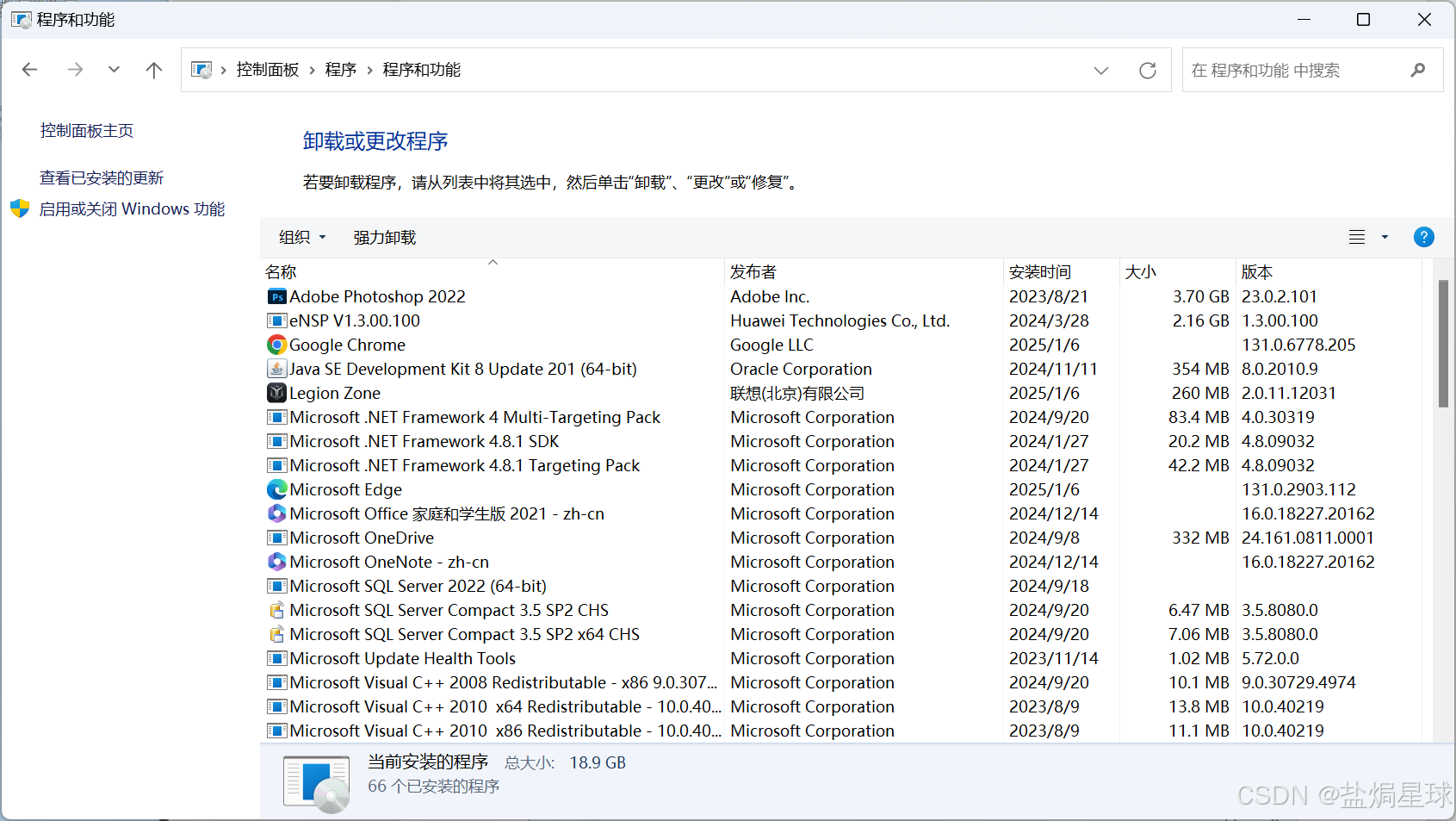
Task: Click the 程序和功能 title bar icon
Action: click(x=21, y=19)
